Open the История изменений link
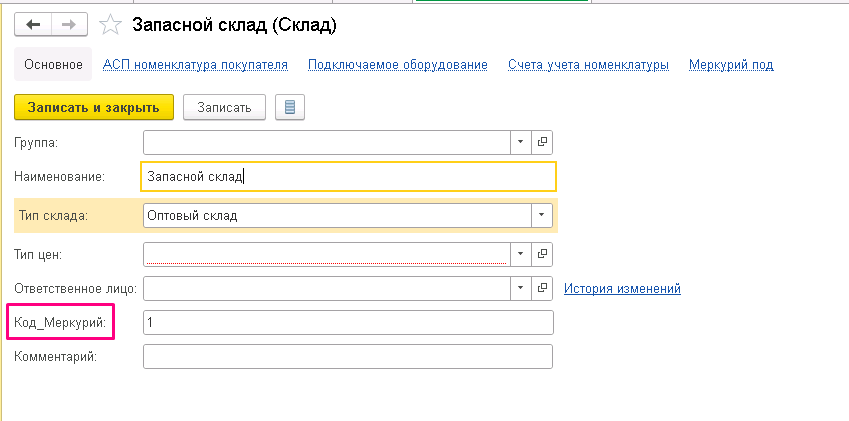The width and height of the screenshot is (849, 421). pyautogui.click(x=622, y=288)
